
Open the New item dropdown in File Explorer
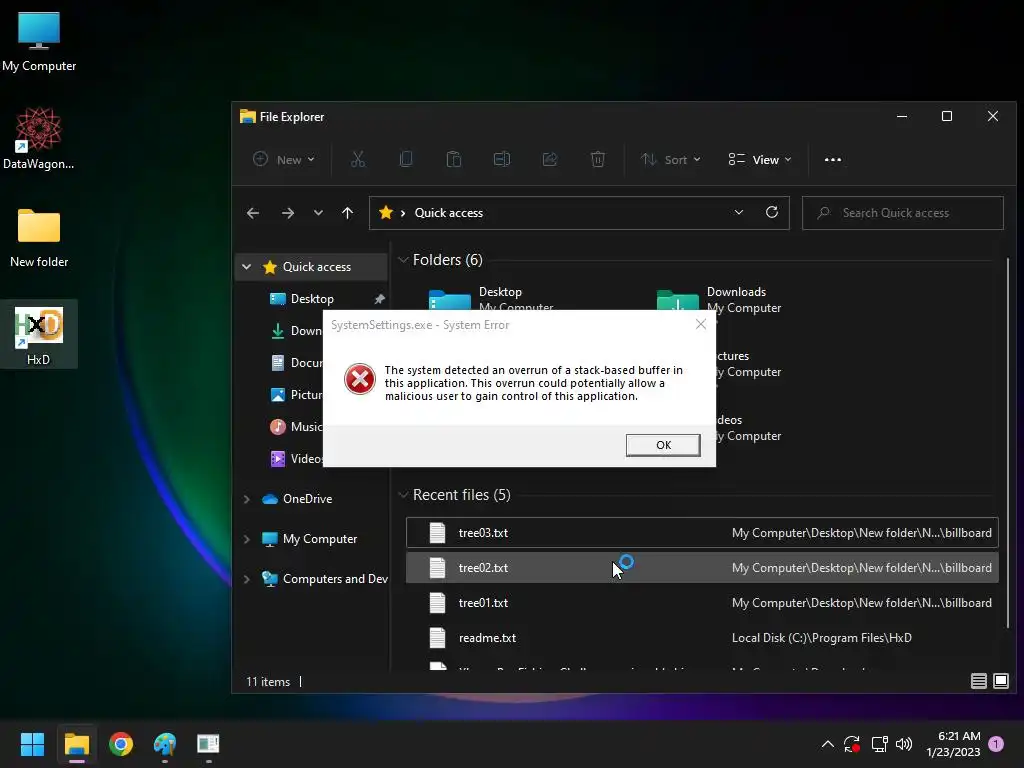click(x=284, y=159)
